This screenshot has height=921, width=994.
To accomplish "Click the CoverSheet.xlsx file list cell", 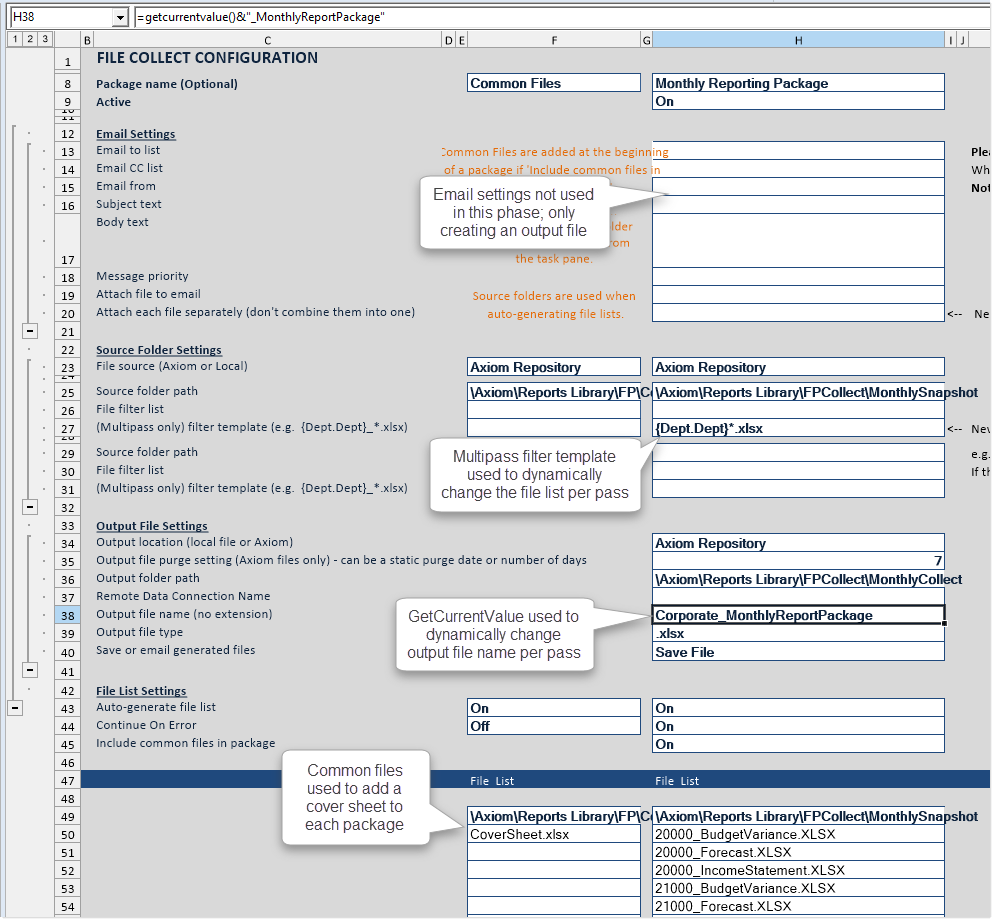I will point(553,834).
